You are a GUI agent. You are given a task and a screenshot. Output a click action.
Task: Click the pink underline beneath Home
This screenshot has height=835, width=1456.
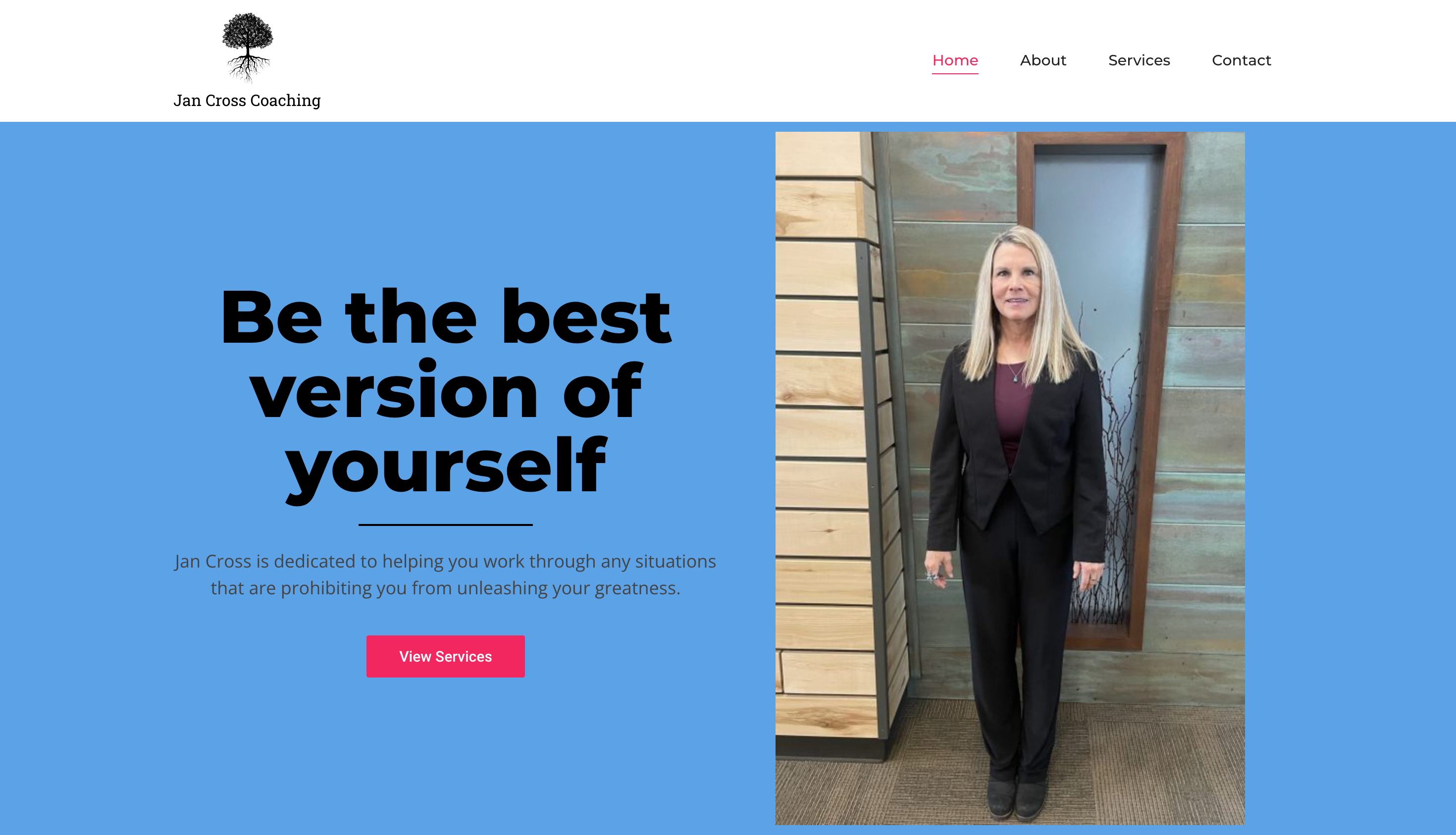click(x=955, y=73)
